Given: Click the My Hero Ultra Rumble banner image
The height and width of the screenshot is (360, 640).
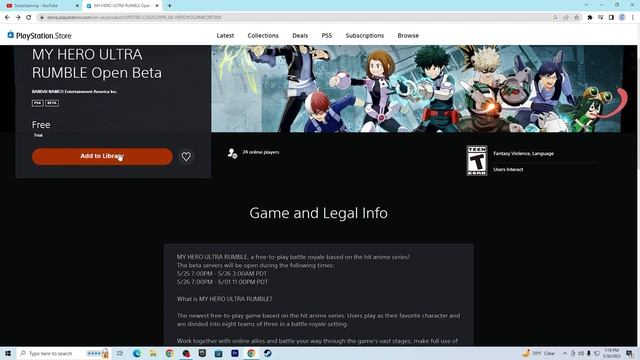Looking at the screenshot, I should pyautogui.click(x=417, y=89).
